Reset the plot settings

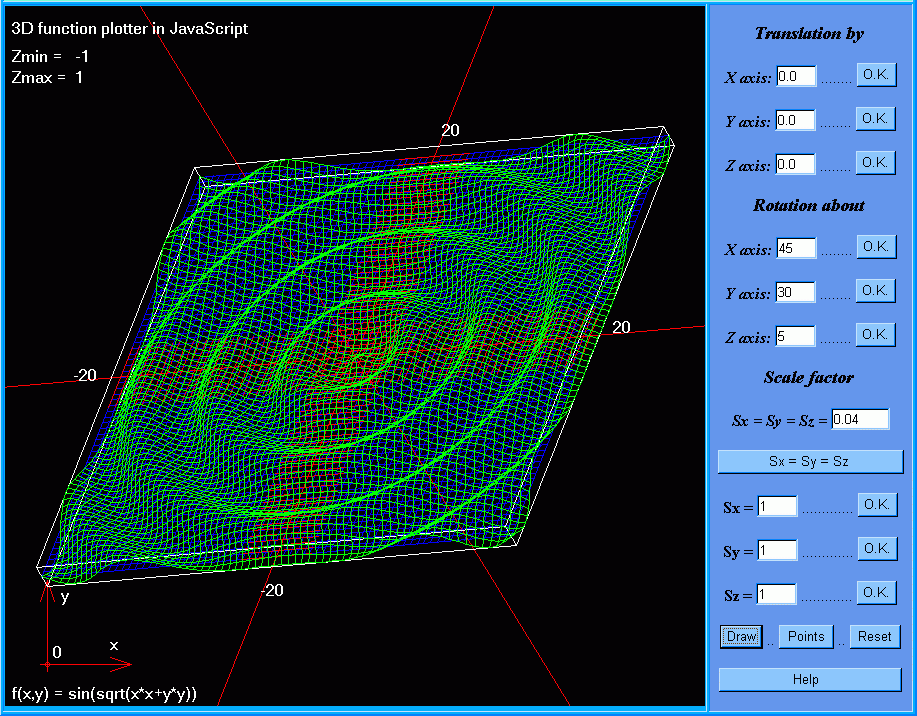pyautogui.click(x=874, y=637)
